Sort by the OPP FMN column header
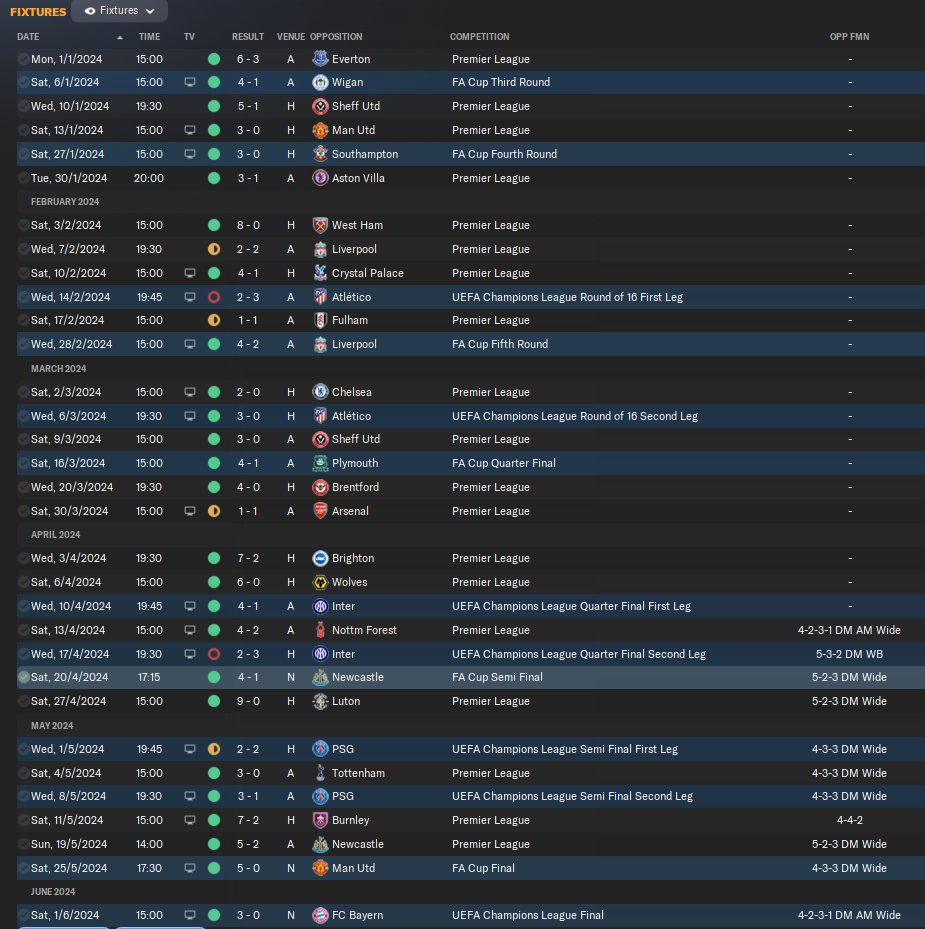Image resolution: width=925 pixels, height=929 pixels. click(x=849, y=37)
